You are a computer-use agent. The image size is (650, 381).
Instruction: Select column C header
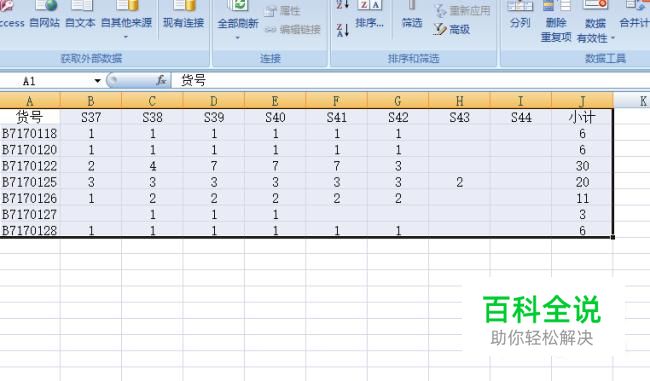point(152,101)
